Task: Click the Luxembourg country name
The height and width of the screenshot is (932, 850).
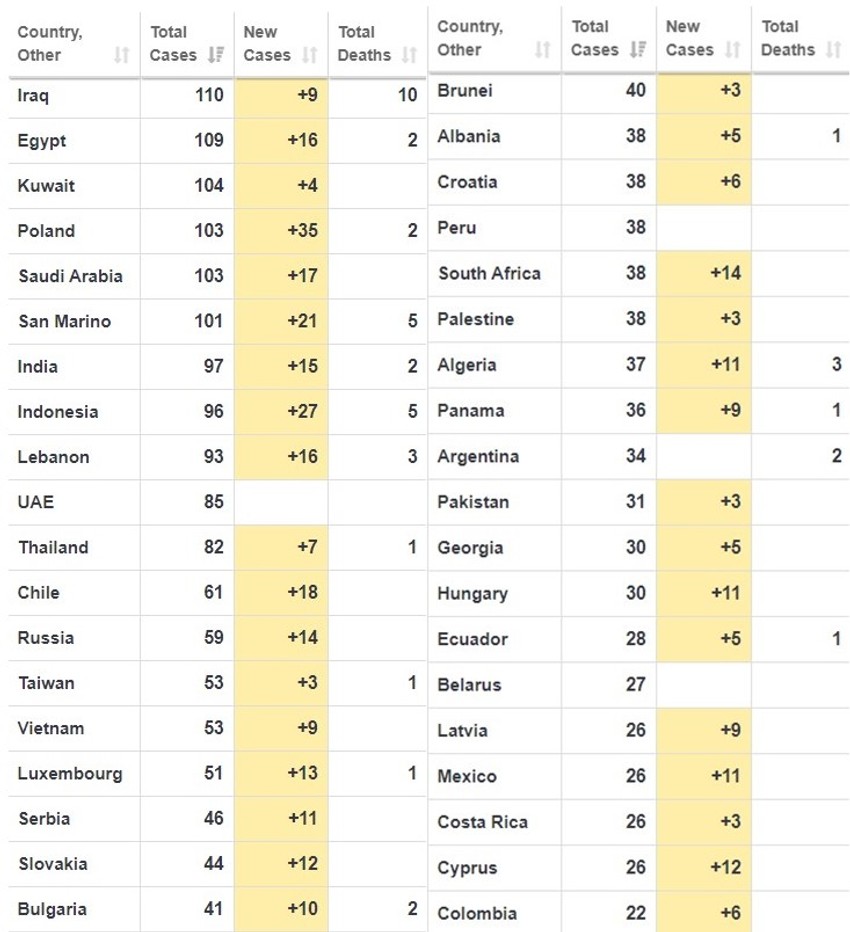Action: (x=70, y=773)
